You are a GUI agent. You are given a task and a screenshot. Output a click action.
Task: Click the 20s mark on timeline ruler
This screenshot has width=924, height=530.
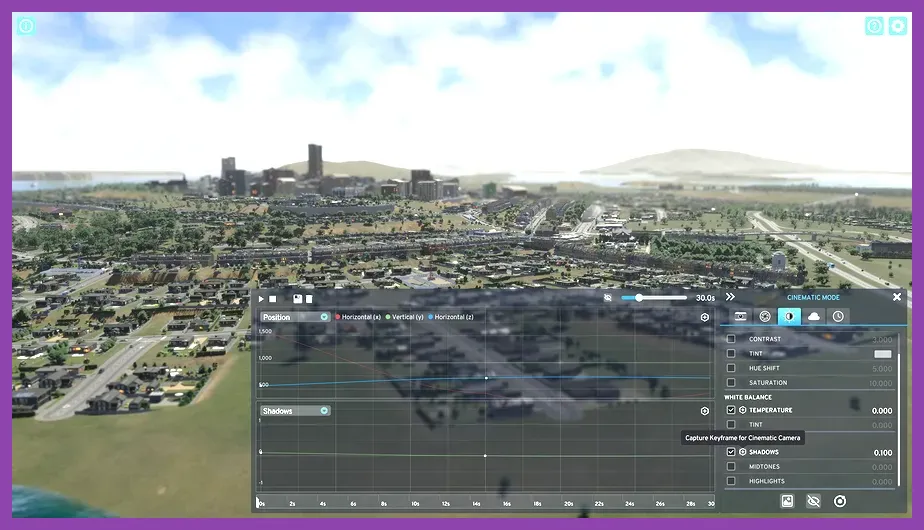(x=568, y=503)
